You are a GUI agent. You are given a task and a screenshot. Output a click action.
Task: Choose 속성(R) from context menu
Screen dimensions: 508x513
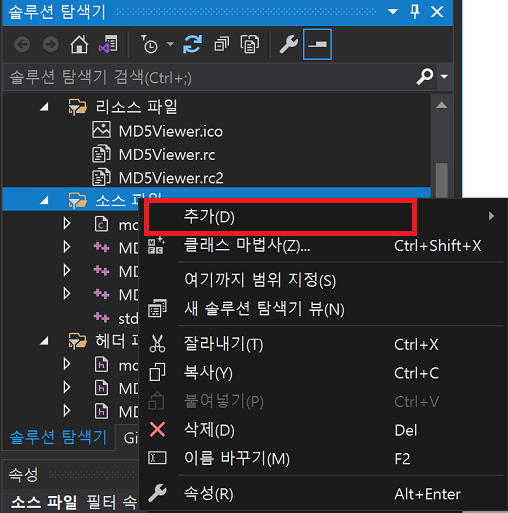[323, 494]
